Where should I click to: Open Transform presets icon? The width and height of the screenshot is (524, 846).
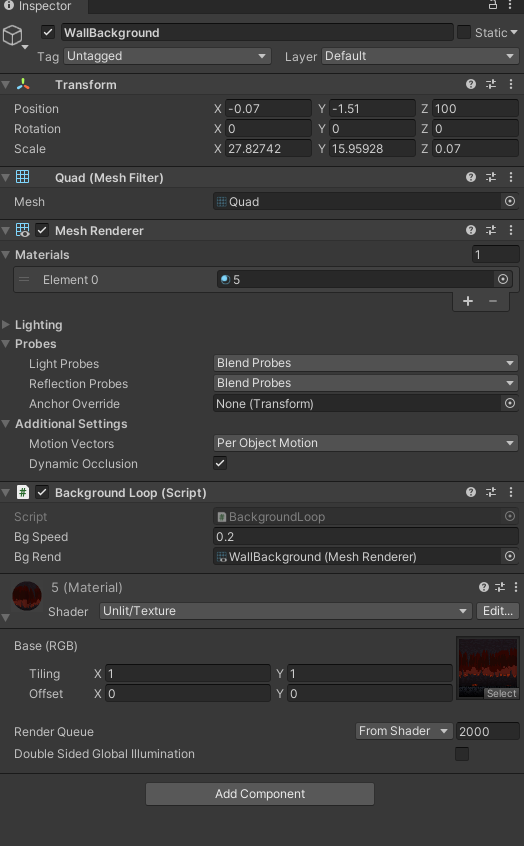pos(491,84)
